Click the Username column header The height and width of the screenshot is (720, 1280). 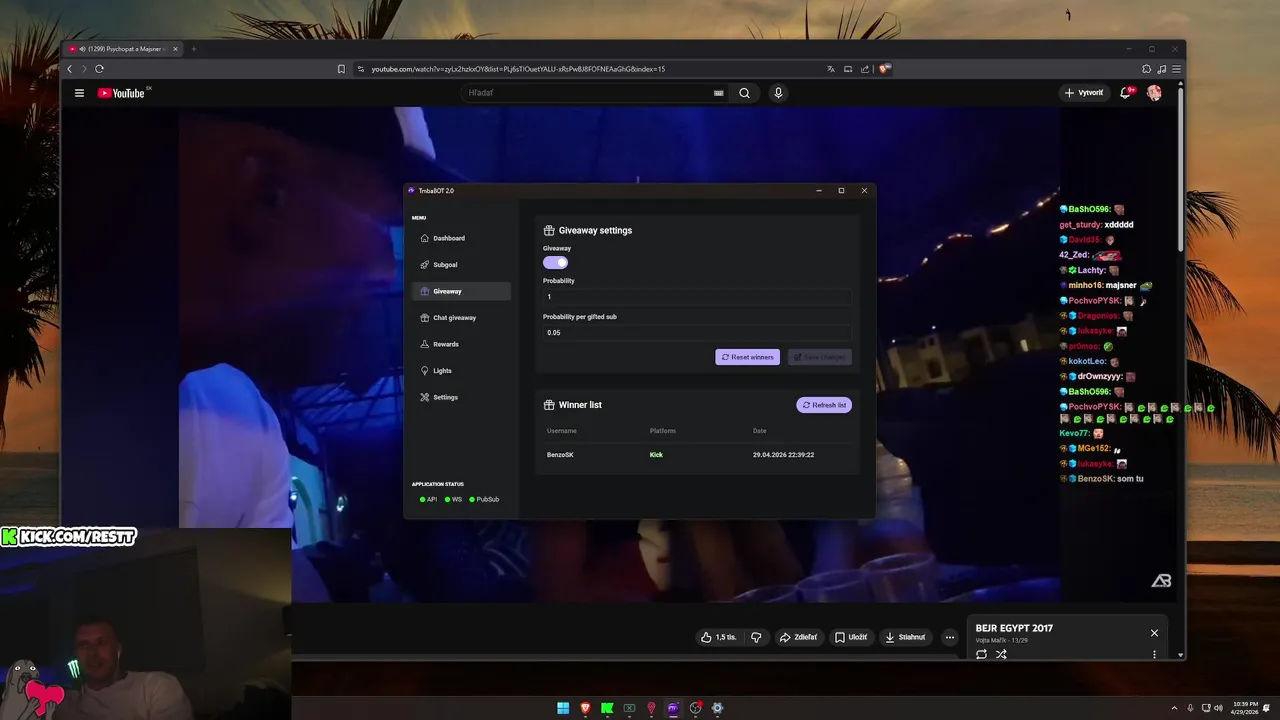pyautogui.click(x=562, y=431)
